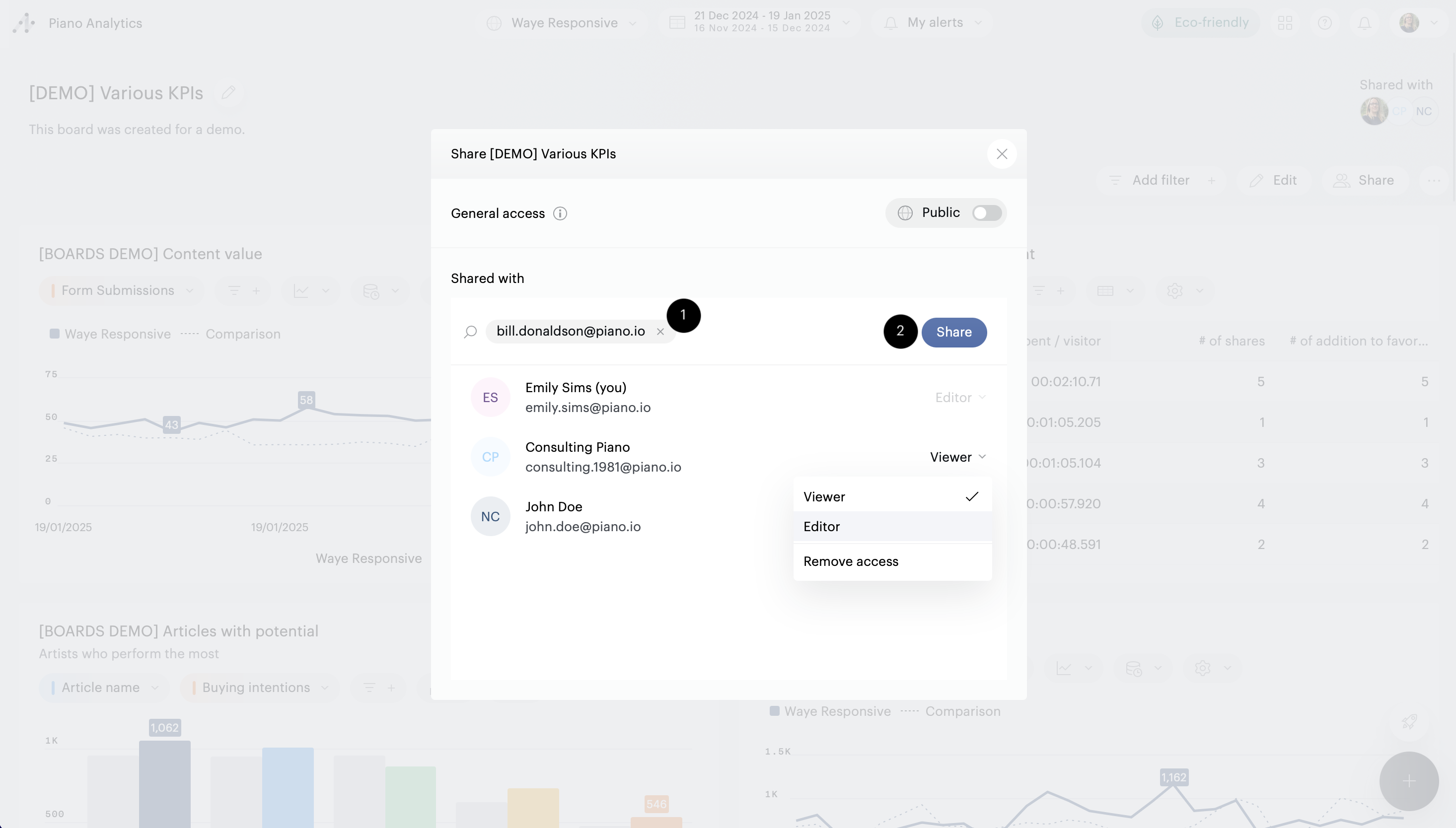Image resolution: width=1456 pixels, height=828 pixels.
Task: Toggle the Public access switch
Action: point(987,212)
